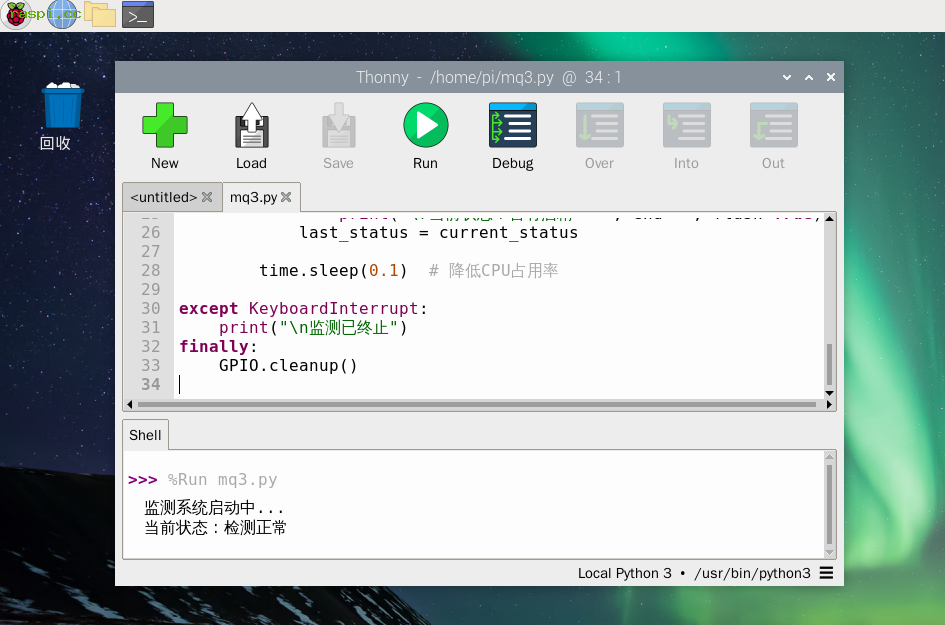
Task: Click the New file toolbar icon
Action: [164, 126]
